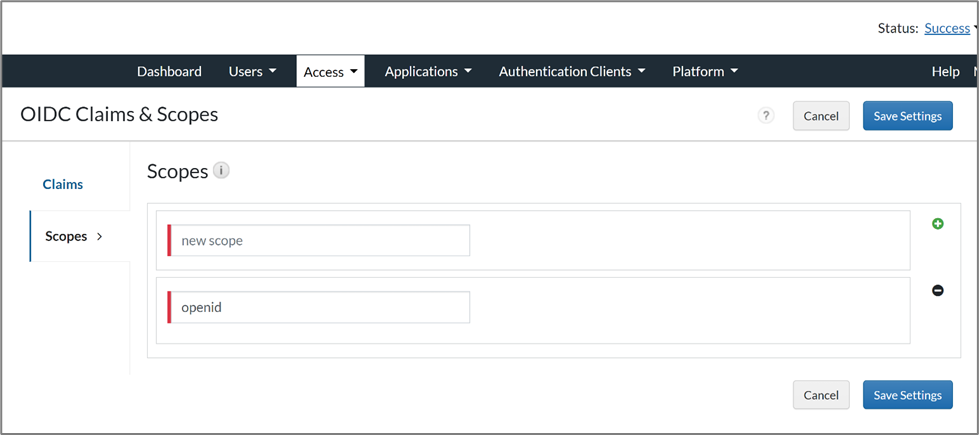
Task: Expand the Users dropdown menu
Action: (252, 72)
